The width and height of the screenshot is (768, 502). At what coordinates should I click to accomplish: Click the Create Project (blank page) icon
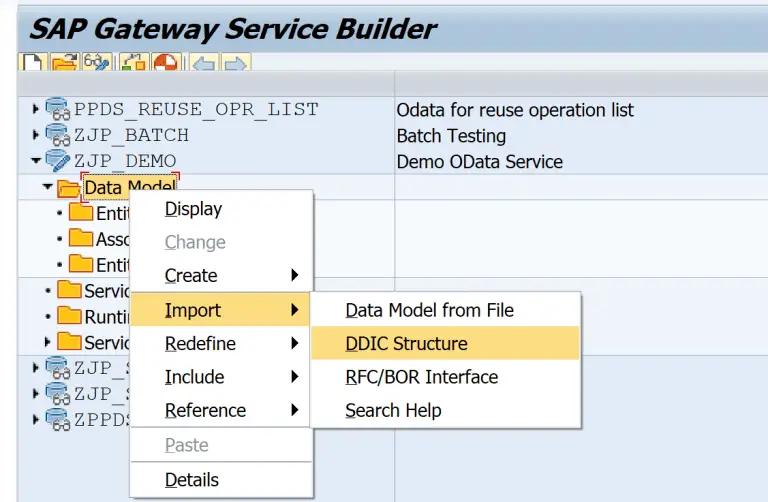pyautogui.click(x=31, y=62)
